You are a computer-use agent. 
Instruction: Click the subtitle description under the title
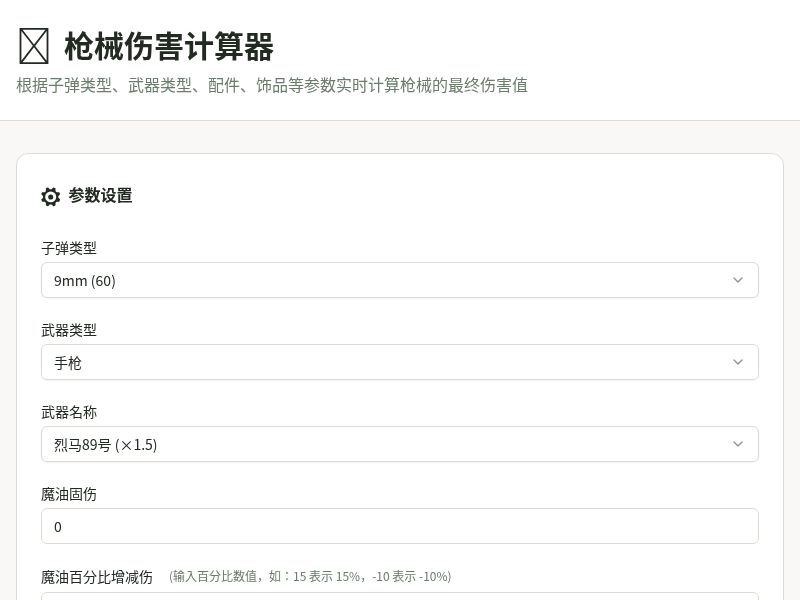pos(272,86)
